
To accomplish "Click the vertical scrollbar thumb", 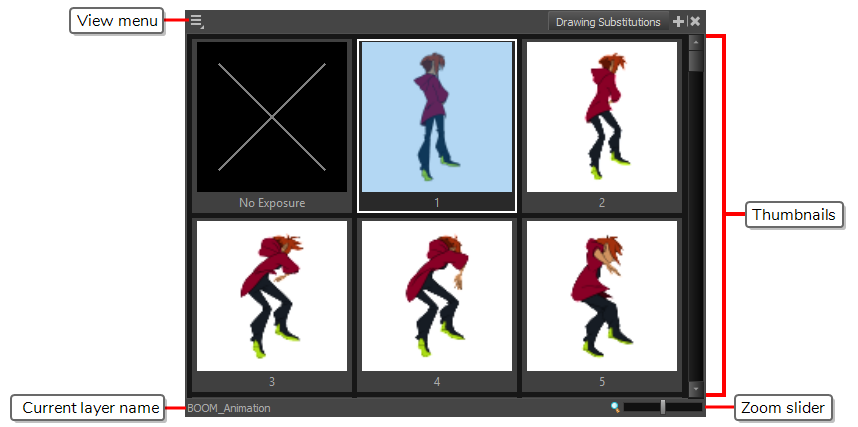I will tap(695, 60).
